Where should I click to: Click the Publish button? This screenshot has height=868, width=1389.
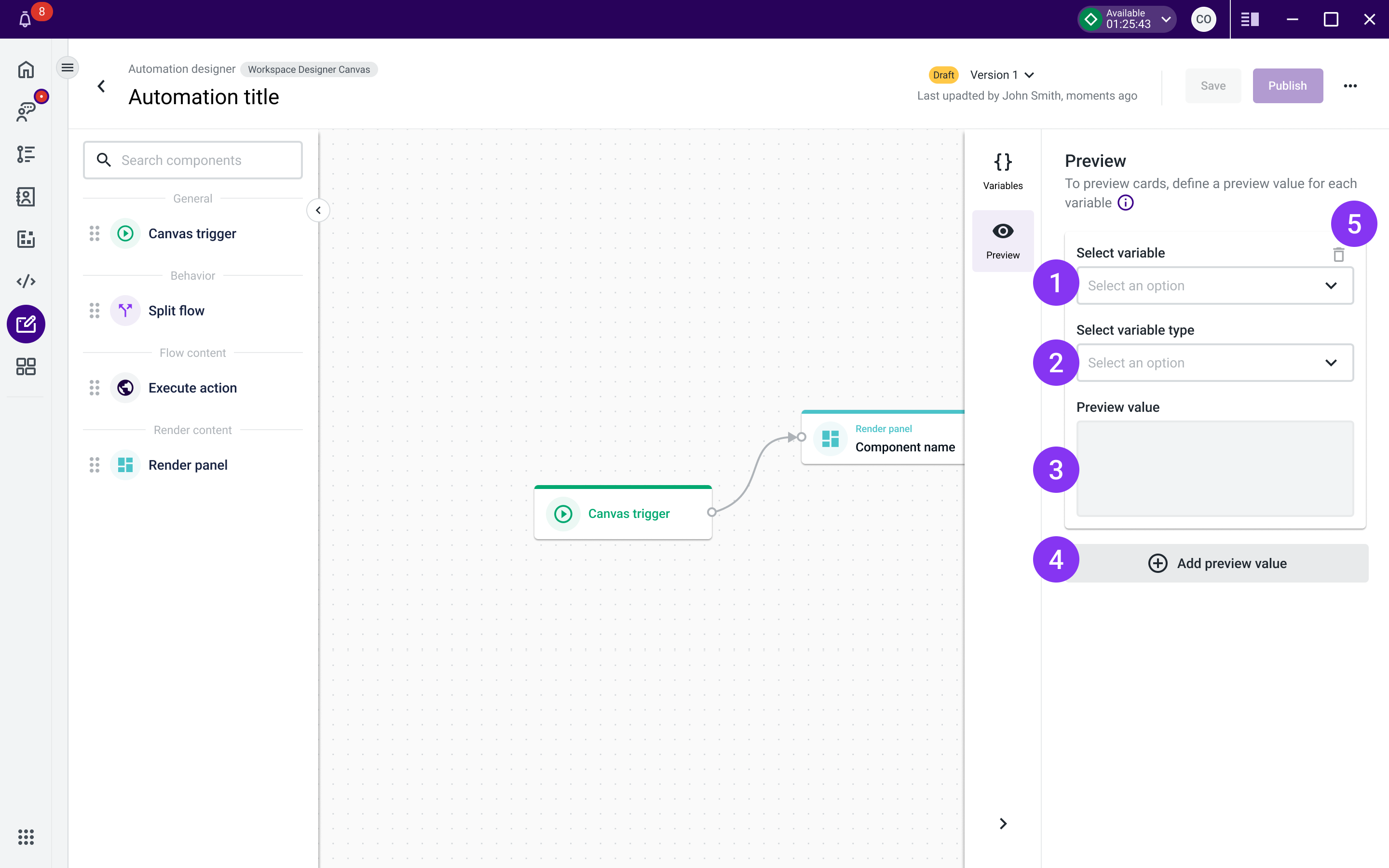click(x=1287, y=85)
